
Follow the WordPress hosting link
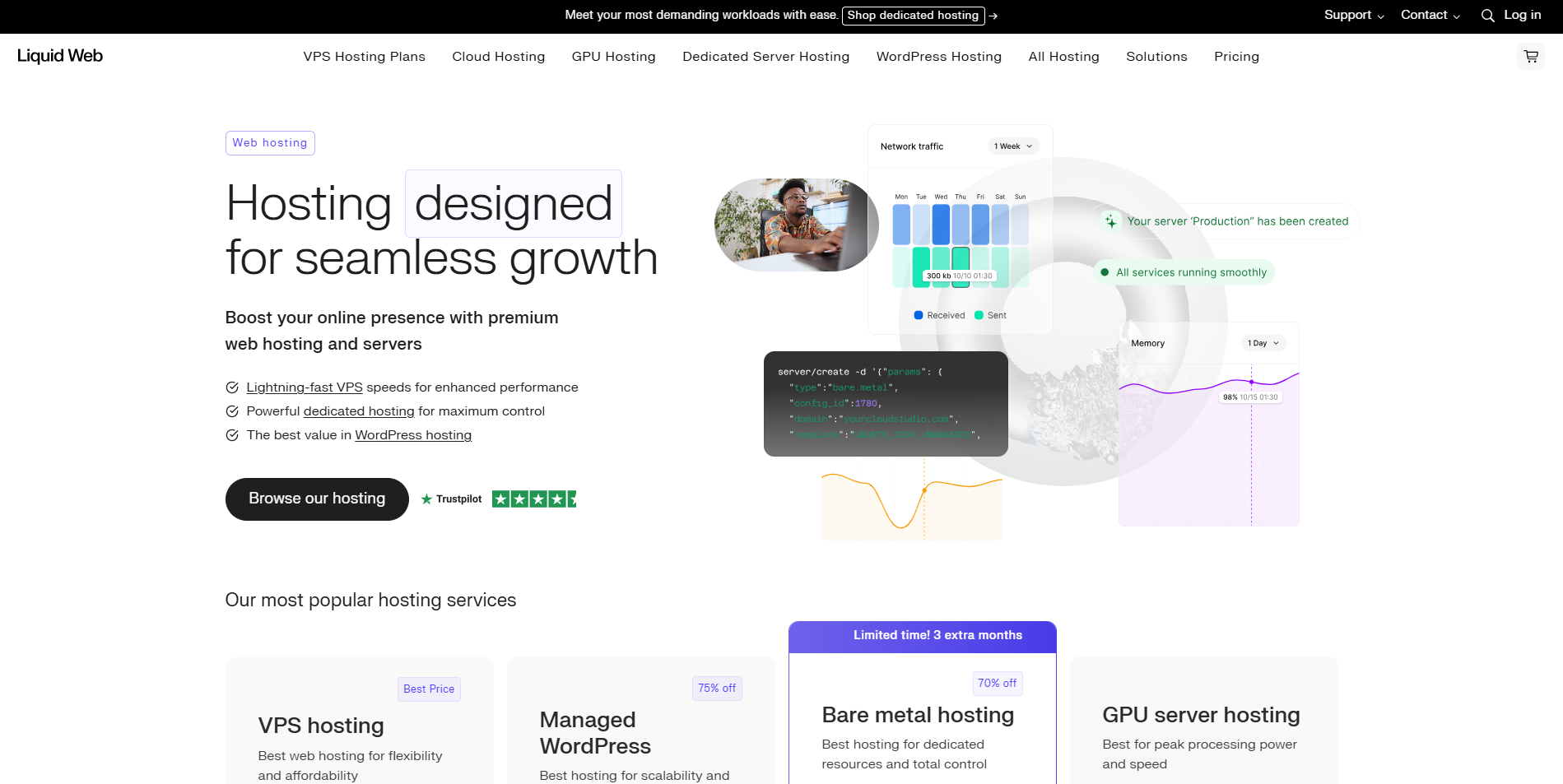pyautogui.click(x=413, y=435)
